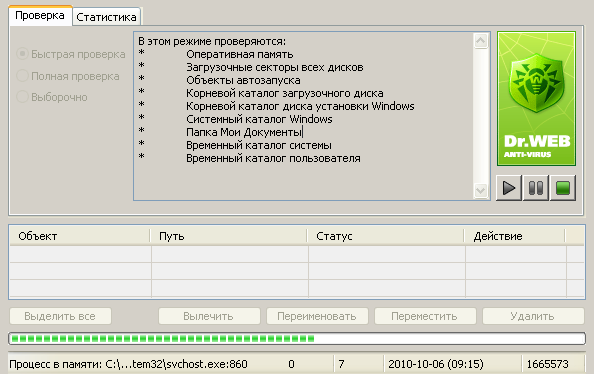The height and width of the screenshot is (374, 594).
Task: Click the line 'Временный каталог системы'
Action: [259, 145]
